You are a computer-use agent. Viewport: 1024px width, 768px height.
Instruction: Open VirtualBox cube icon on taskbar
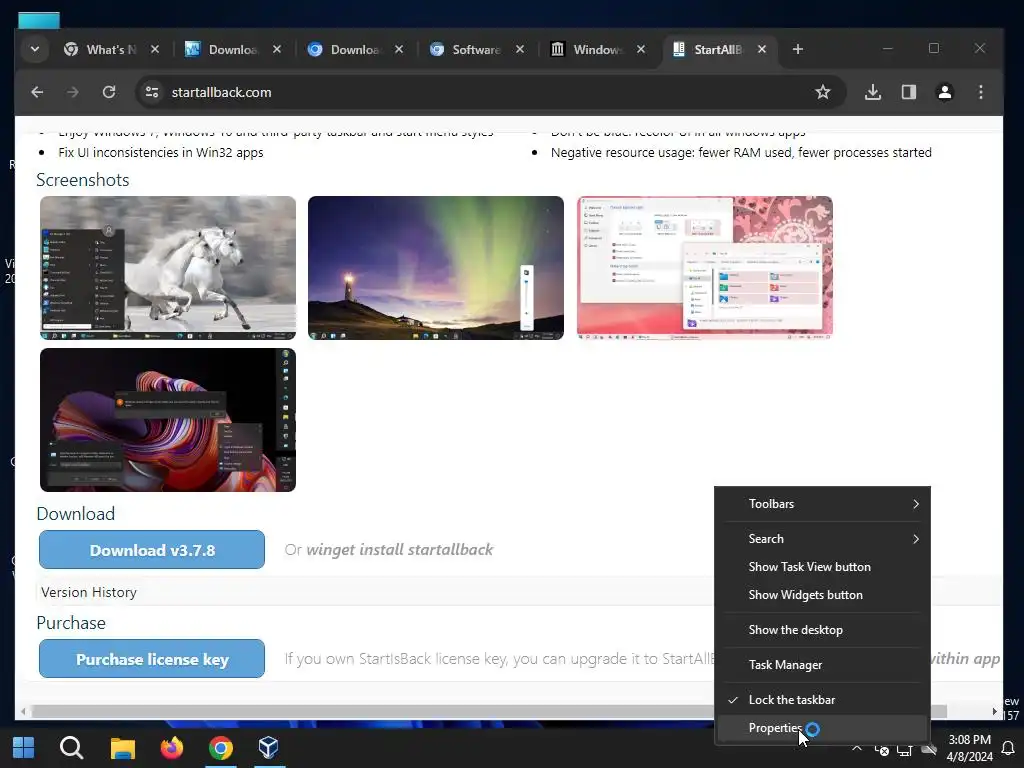click(268, 748)
